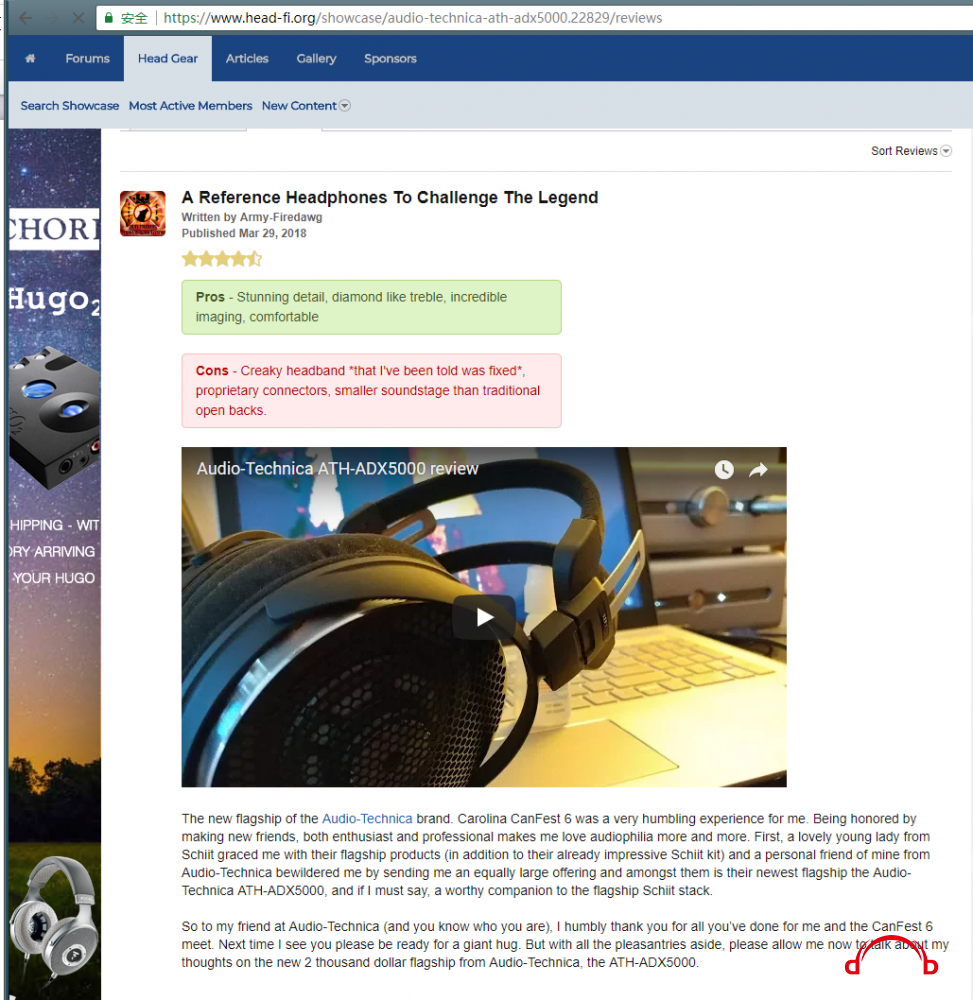Click the 'Written by Army-Firedawg' text
The width and height of the screenshot is (973, 1000).
pos(252,217)
